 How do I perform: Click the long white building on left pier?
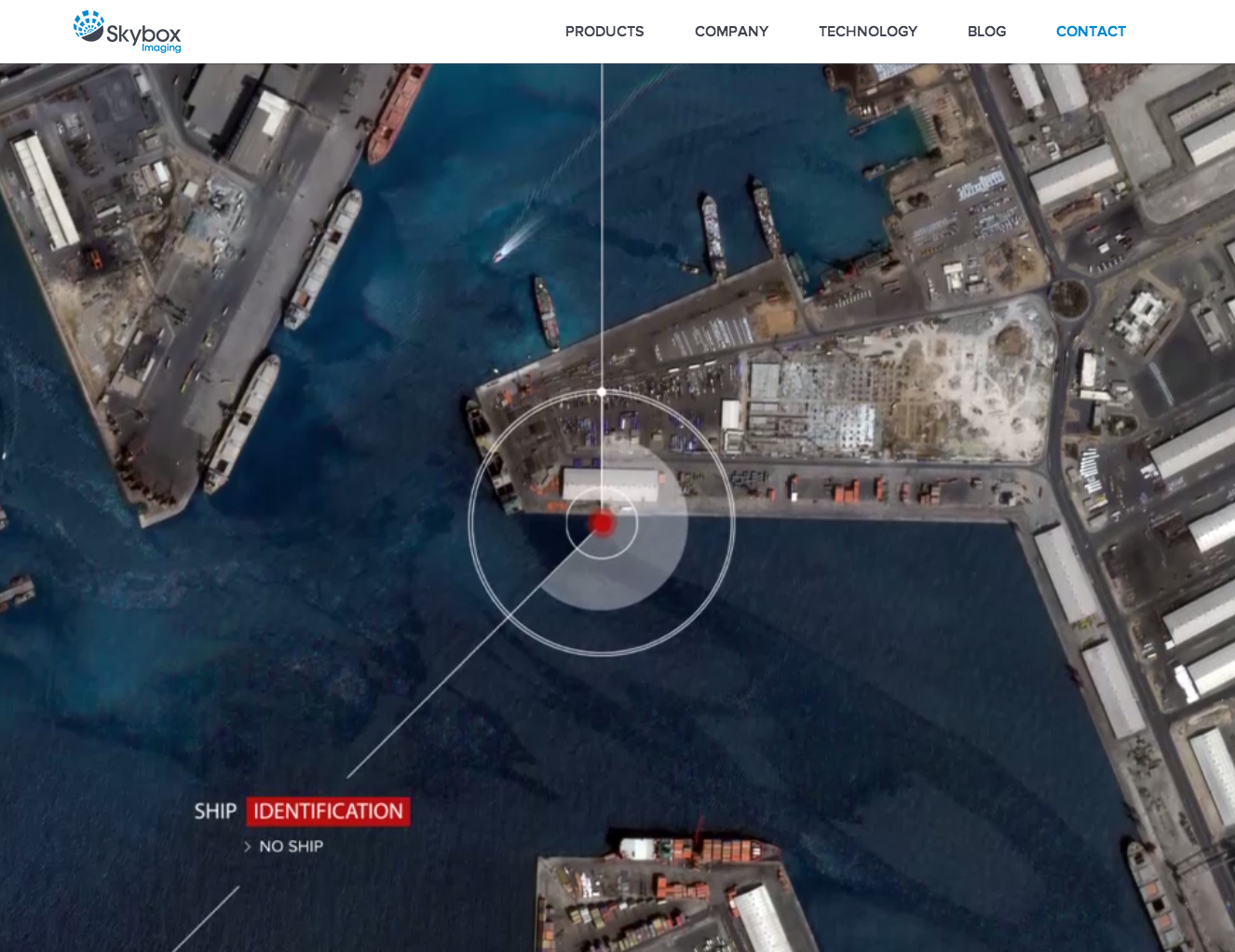45,191
